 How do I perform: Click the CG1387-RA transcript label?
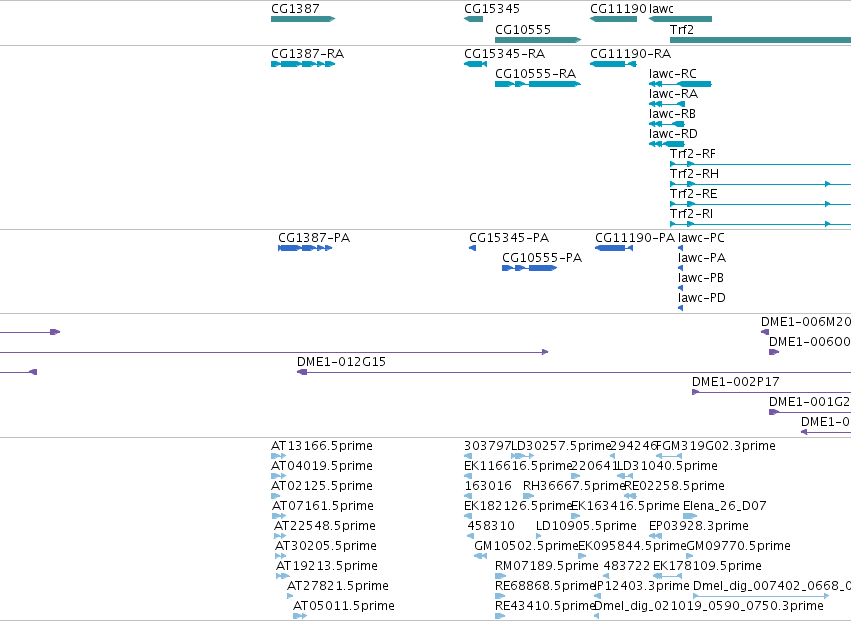pyautogui.click(x=307, y=54)
